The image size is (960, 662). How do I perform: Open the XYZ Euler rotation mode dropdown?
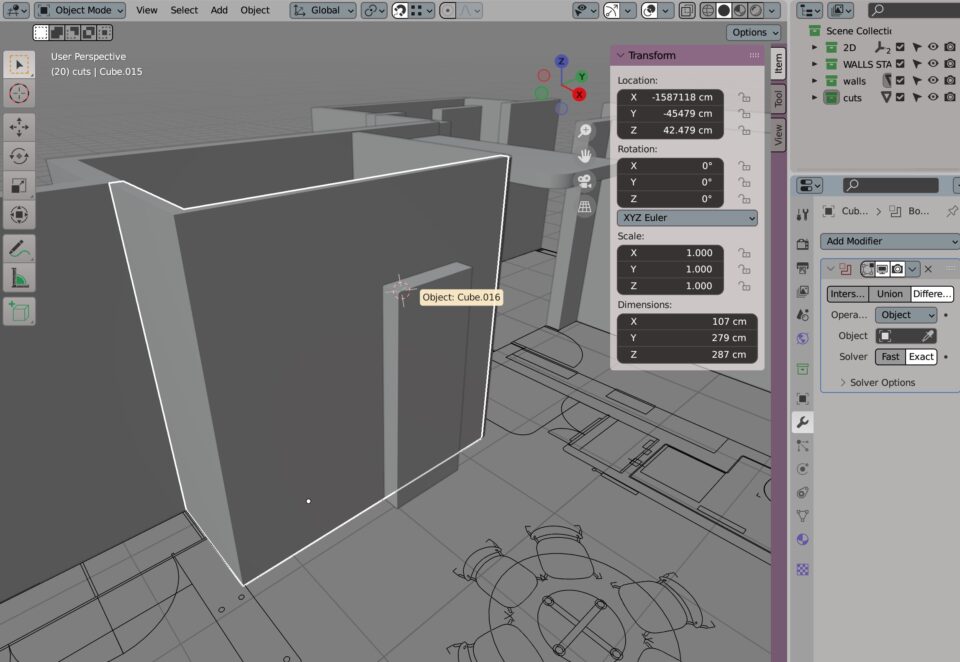687,218
